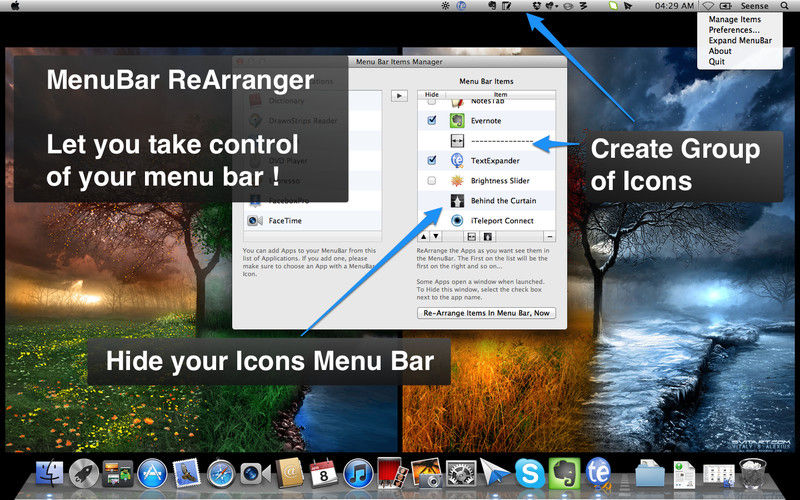Screen dimensions: 800x500
Task: Select the Behind the Curtain list item
Action: click(x=486, y=201)
